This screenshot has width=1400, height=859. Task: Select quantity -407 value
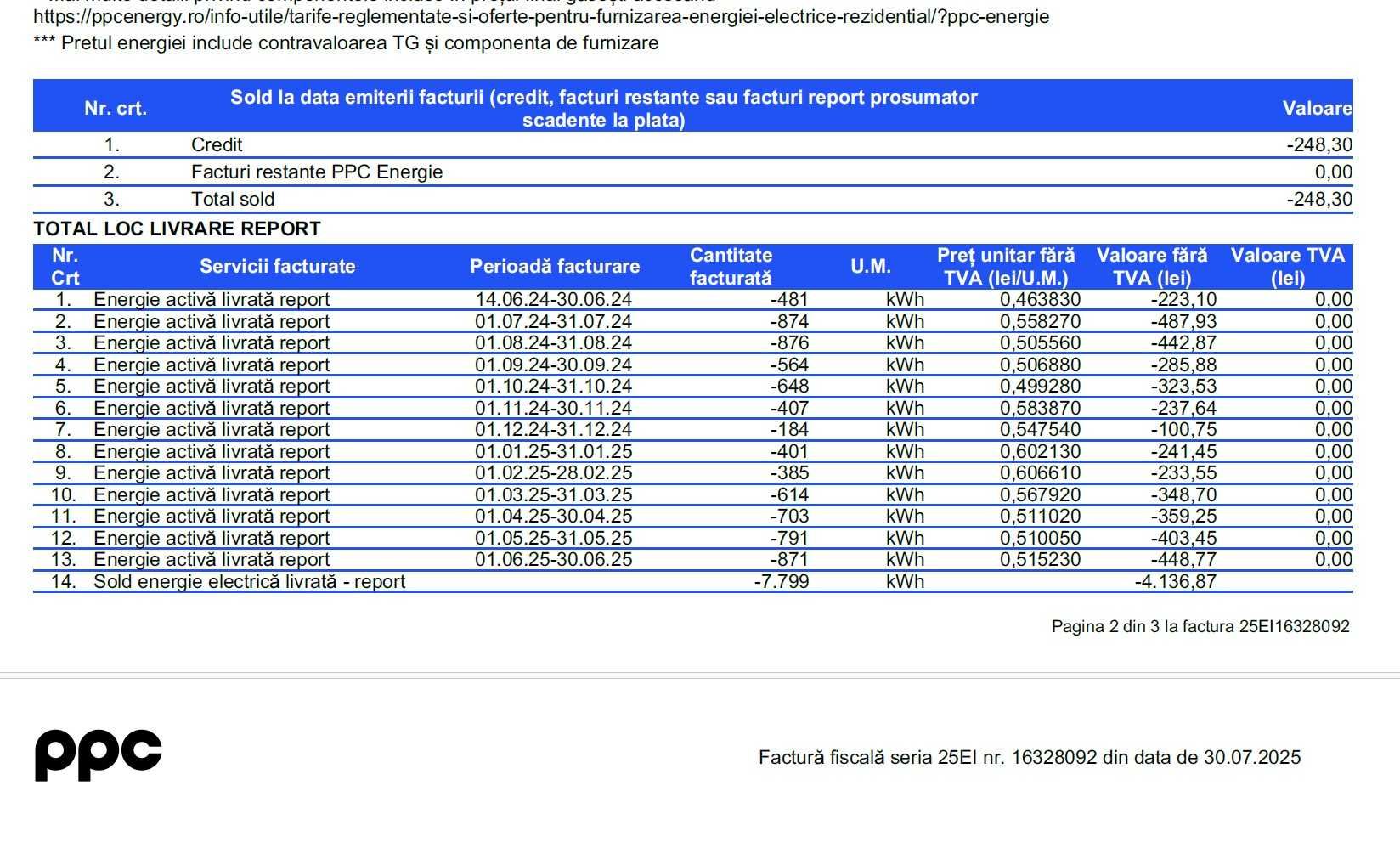click(789, 409)
